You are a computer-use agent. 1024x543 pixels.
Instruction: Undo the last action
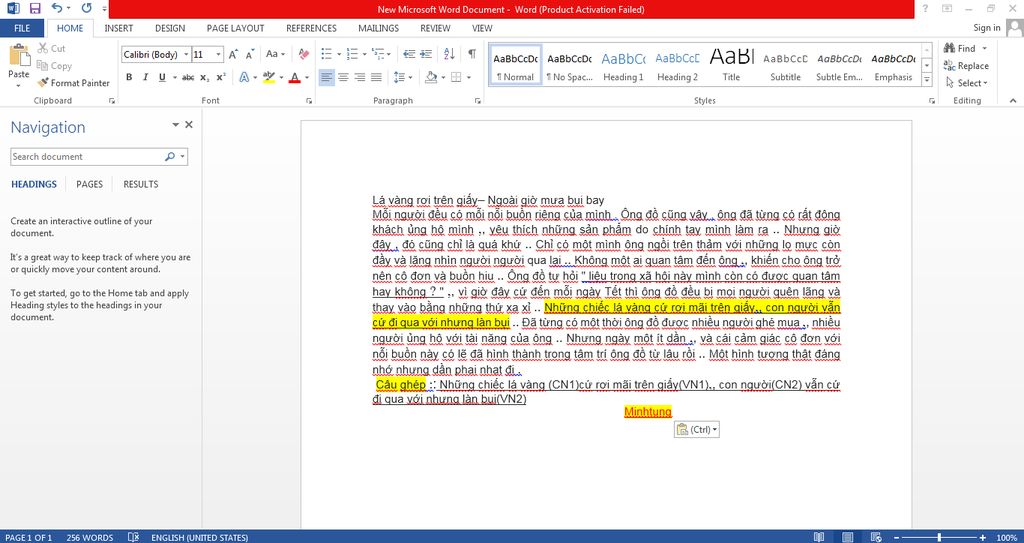[x=57, y=8]
